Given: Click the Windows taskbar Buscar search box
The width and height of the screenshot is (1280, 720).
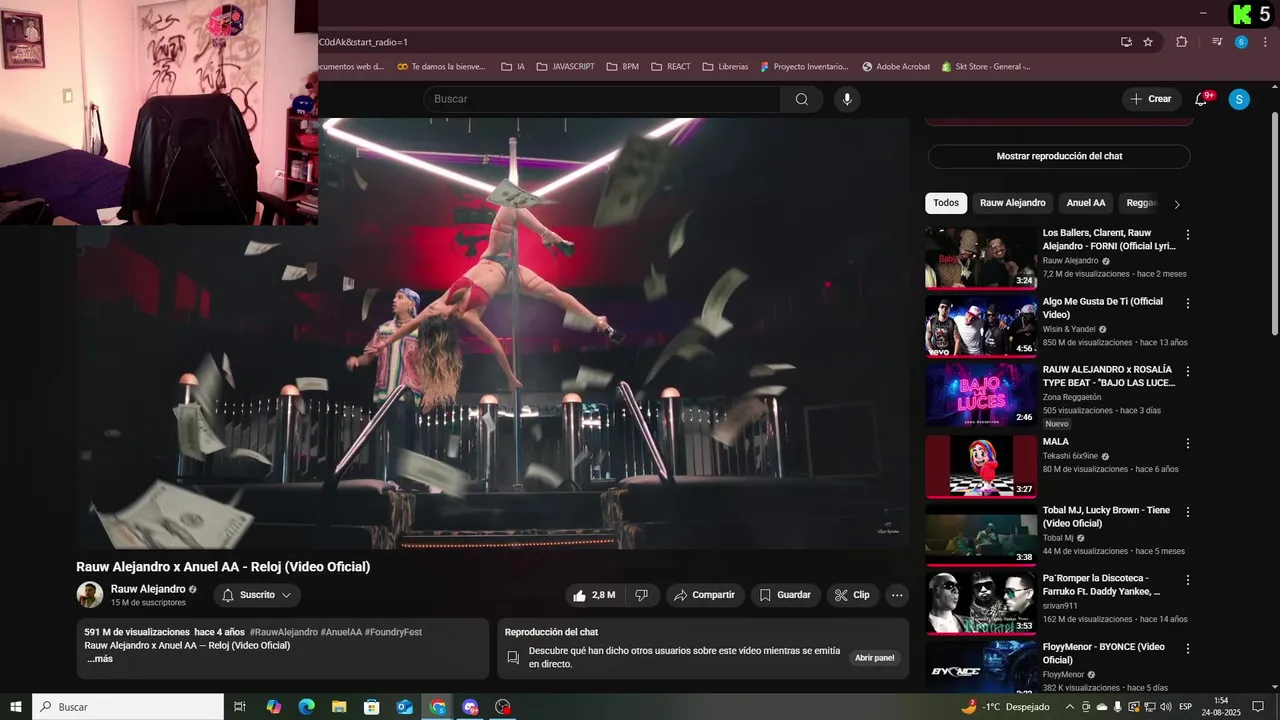Looking at the screenshot, I should 128,707.
